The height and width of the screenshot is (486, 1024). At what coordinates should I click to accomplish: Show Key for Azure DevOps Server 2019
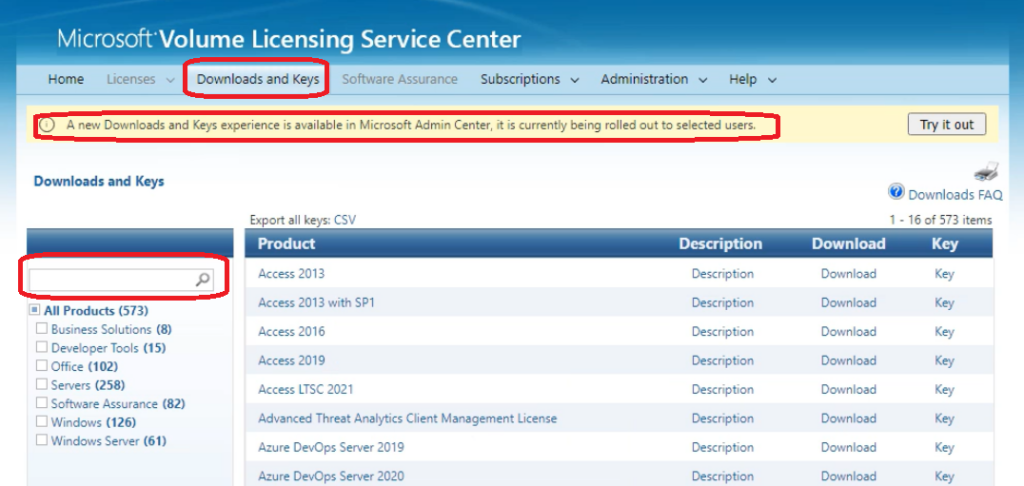pos(944,447)
